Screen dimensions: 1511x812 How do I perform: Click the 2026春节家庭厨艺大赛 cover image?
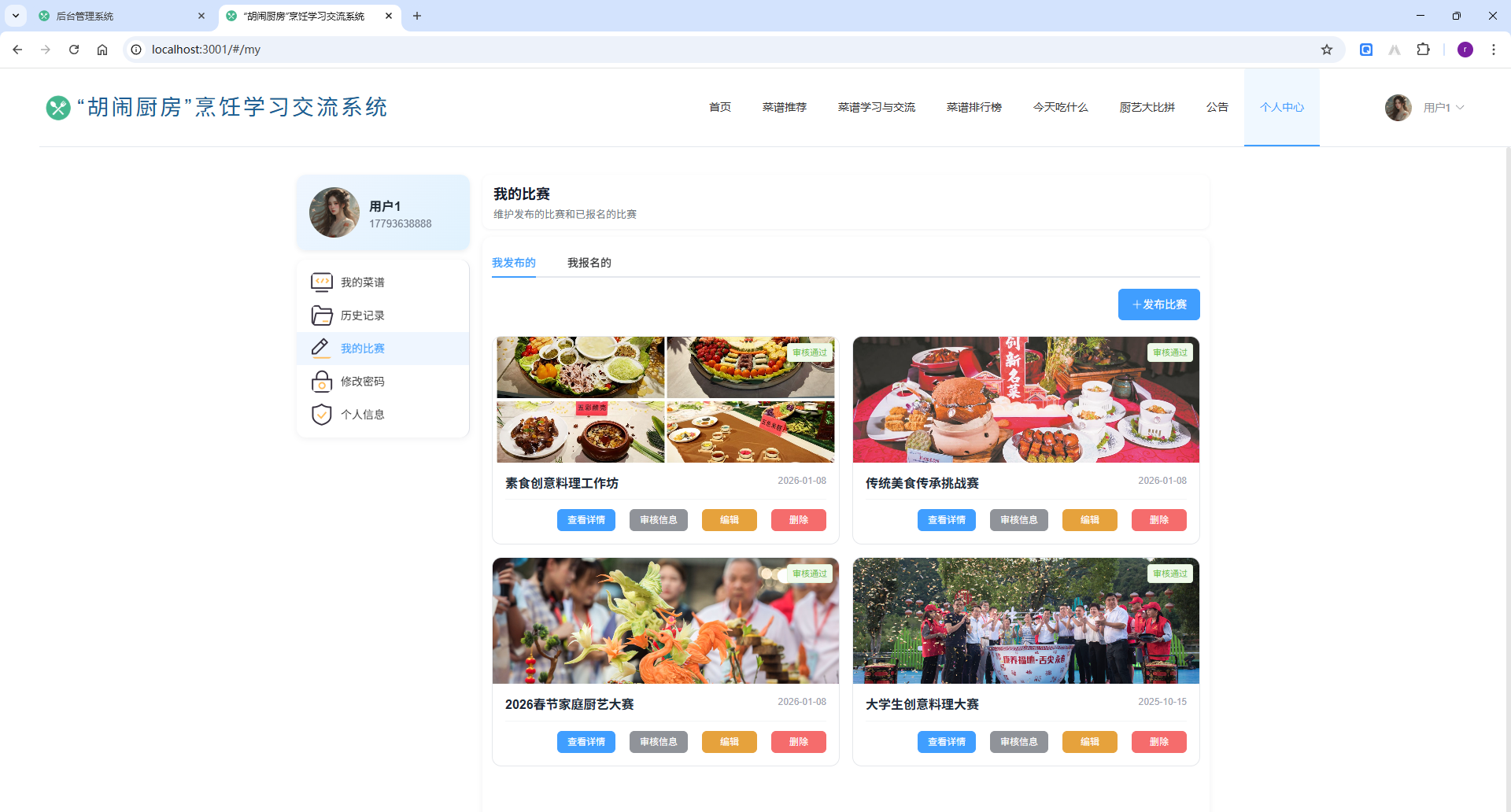coord(666,621)
